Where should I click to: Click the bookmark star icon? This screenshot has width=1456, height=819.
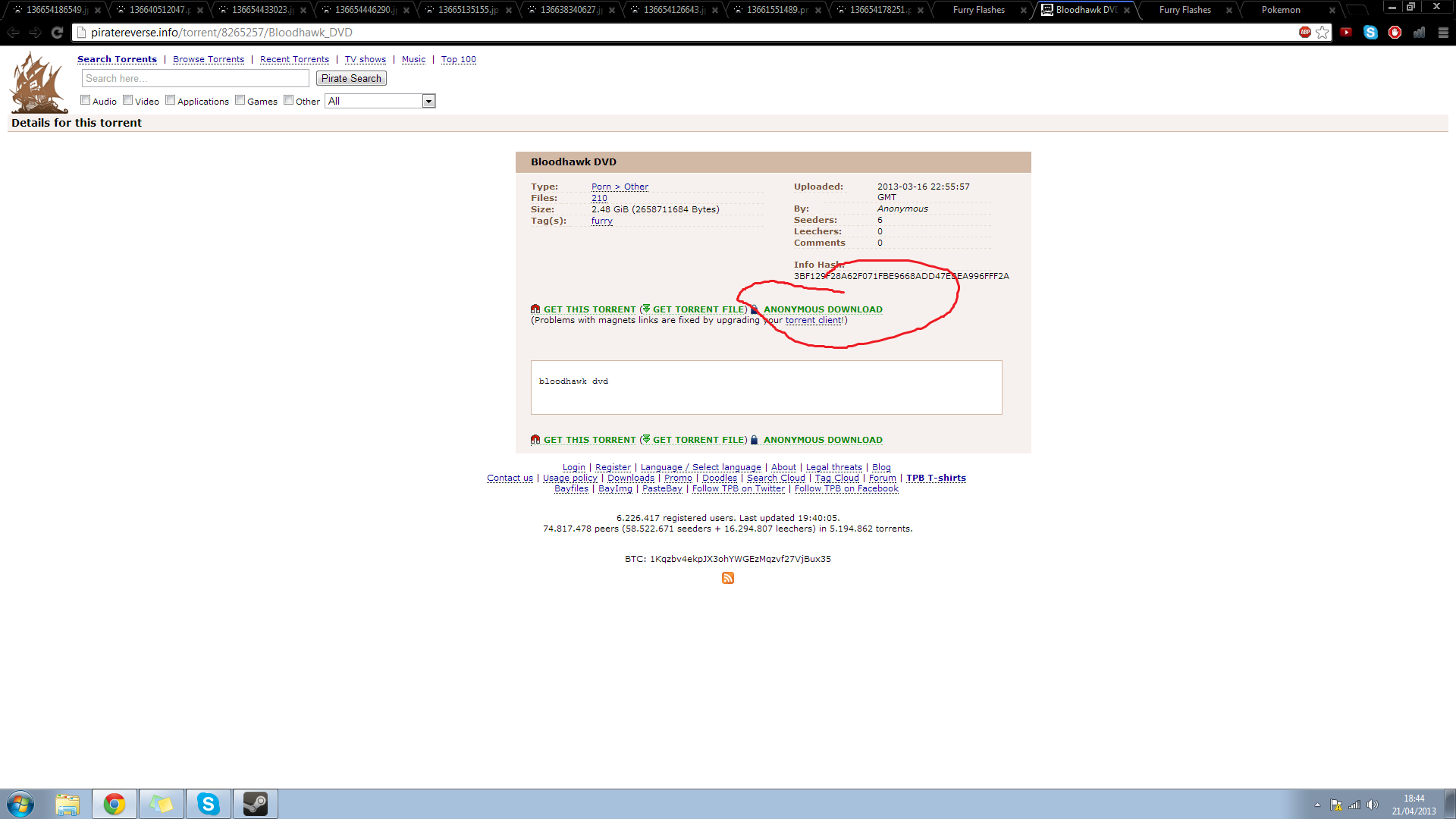(x=1323, y=33)
